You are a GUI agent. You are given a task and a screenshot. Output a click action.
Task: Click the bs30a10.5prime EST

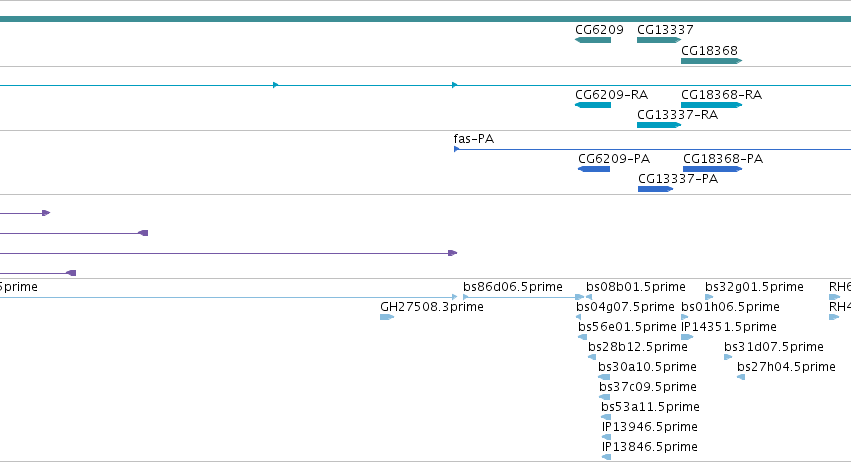click(604, 377)
